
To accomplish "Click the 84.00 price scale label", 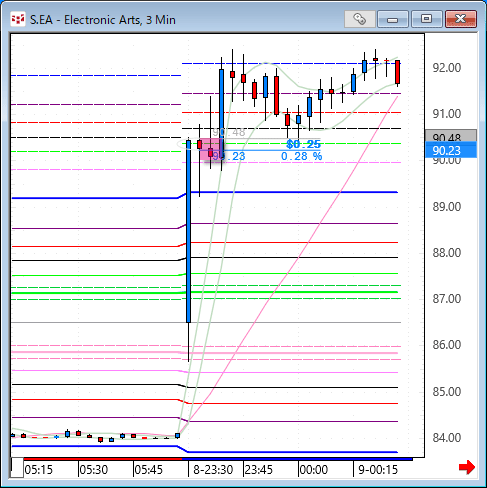I will click(447, 438).
